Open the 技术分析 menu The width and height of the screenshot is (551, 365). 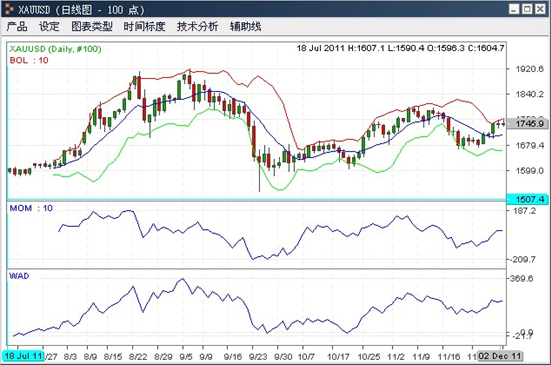click(x=197, y=26)
